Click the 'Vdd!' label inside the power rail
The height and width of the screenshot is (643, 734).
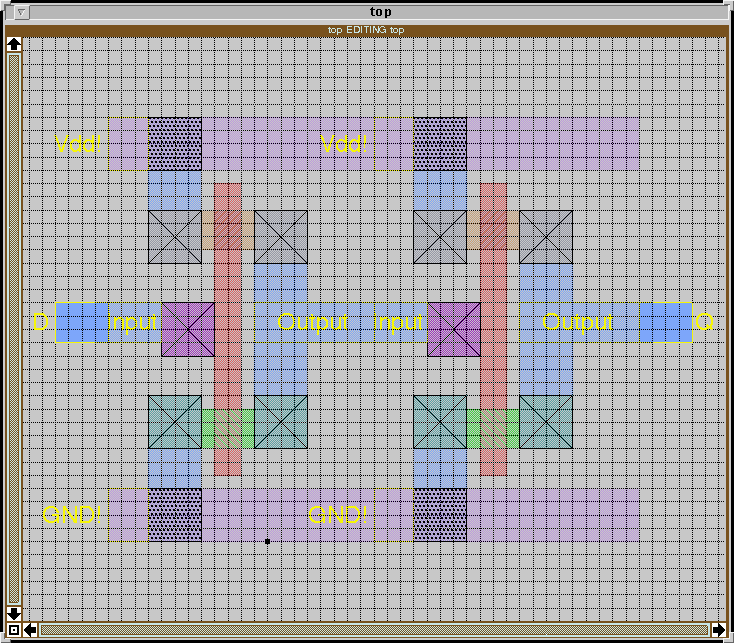[x=344, y=144]
